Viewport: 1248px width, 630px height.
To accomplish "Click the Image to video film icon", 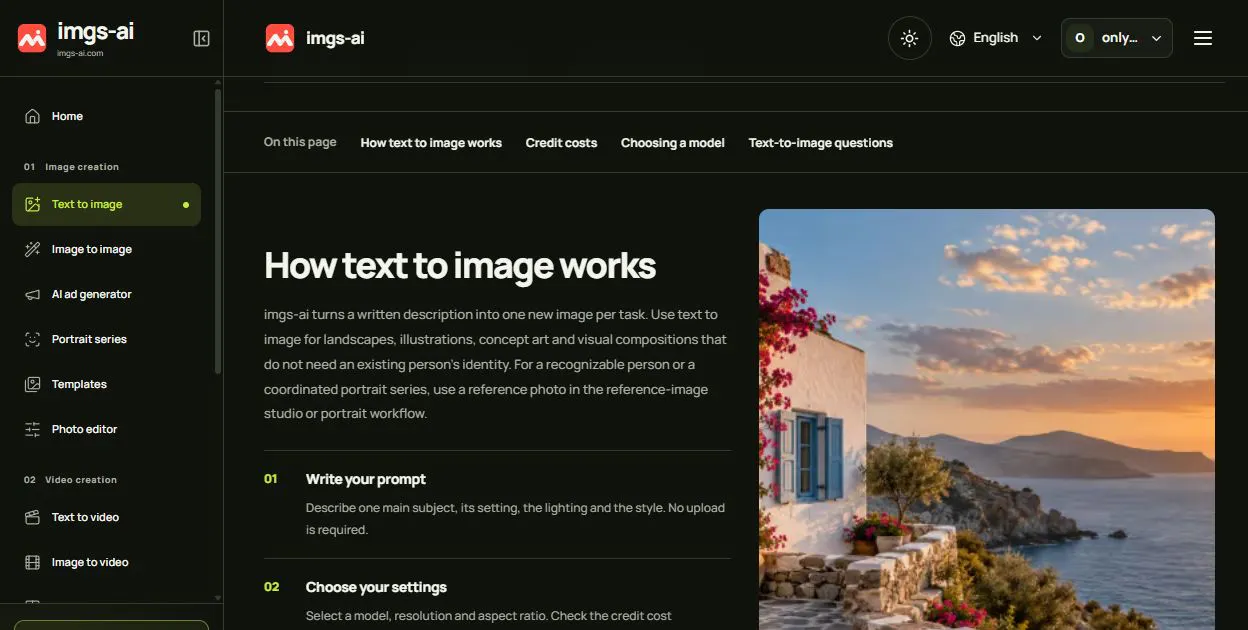I will [32, 562].
